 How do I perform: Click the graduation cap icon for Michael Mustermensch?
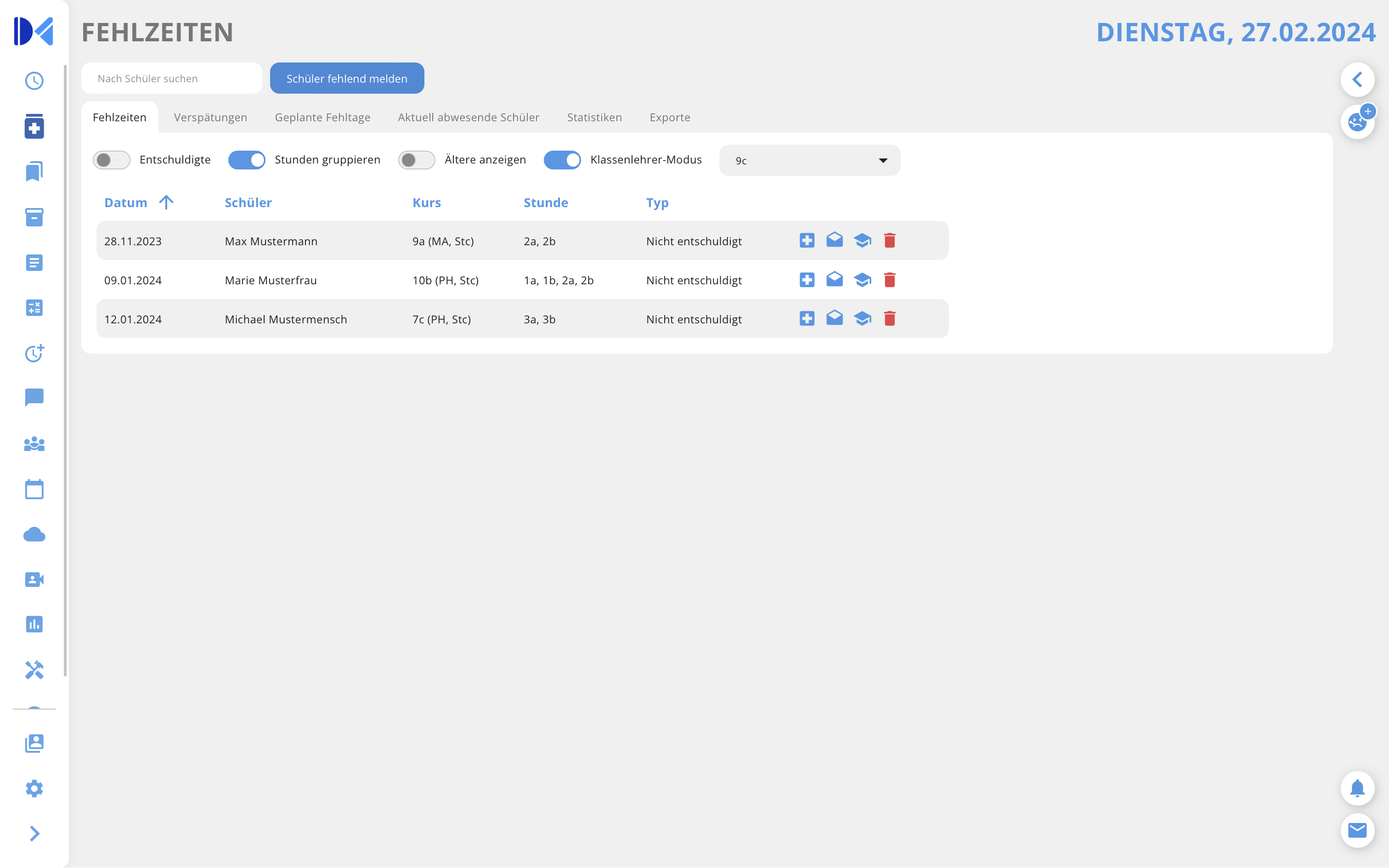(x=862, y=319)
